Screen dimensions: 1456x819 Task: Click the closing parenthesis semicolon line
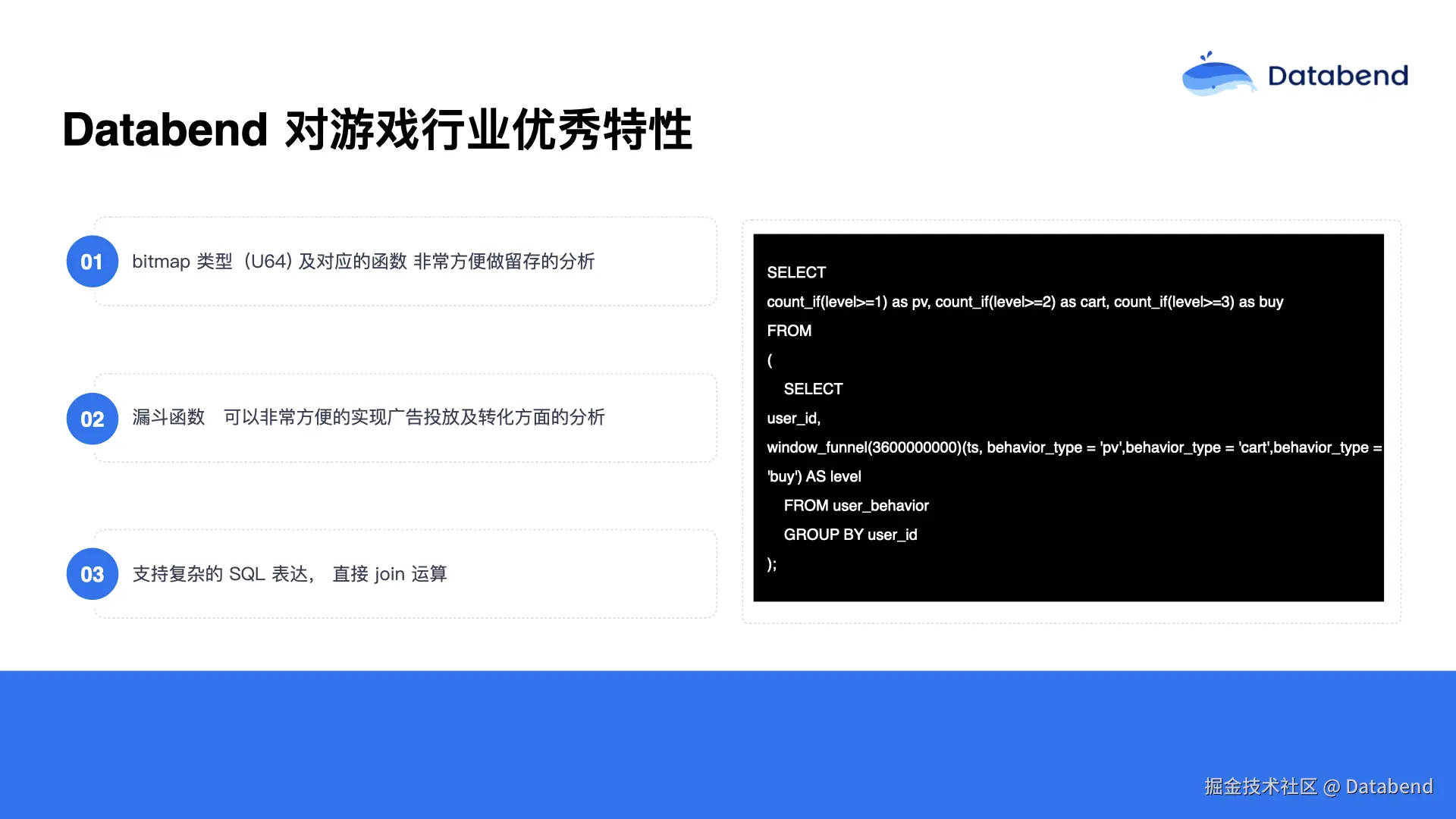click(771, 564)
